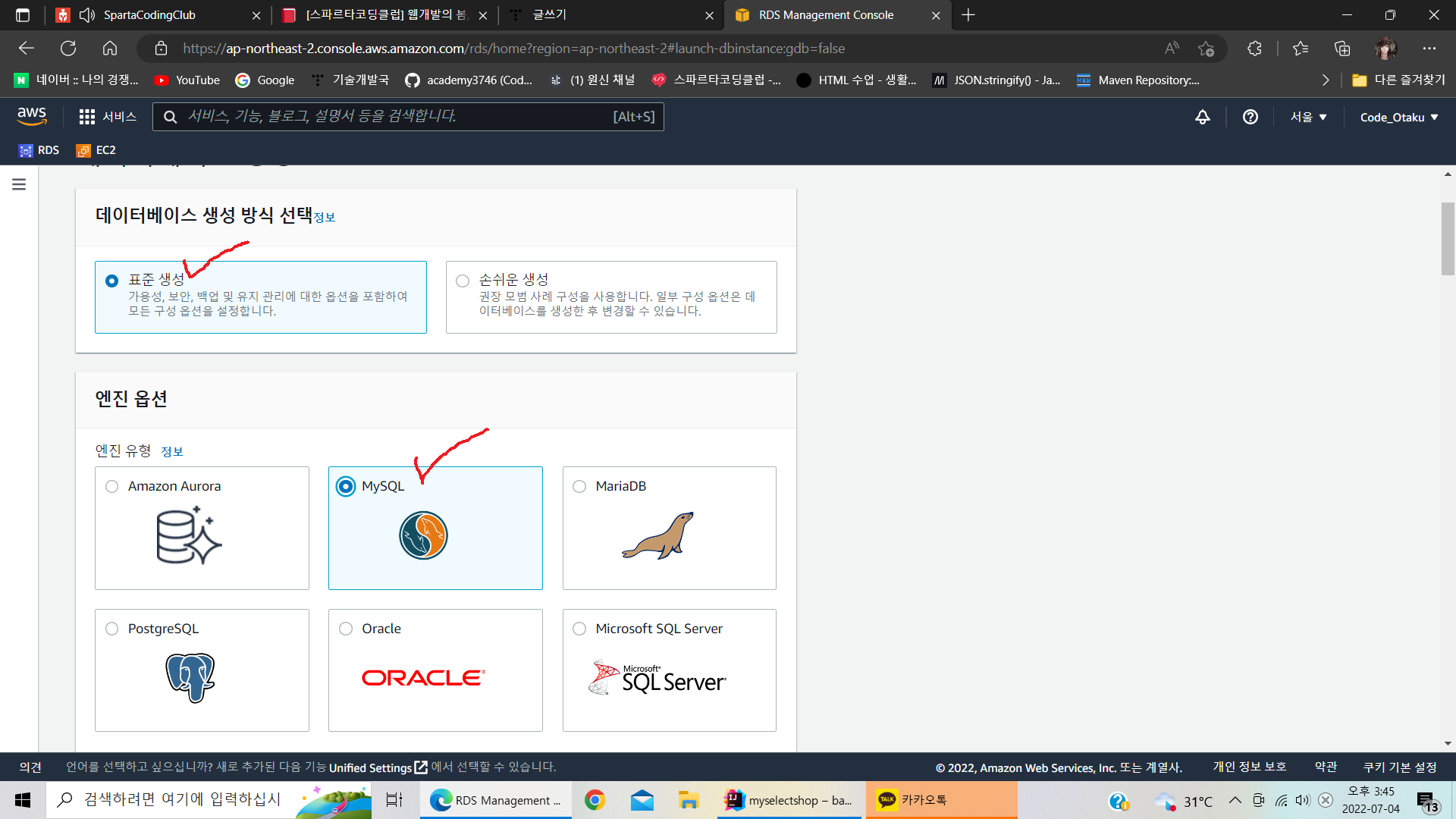Click the MariaDB seal logo
This screenshot has width=1456, height=819.
(657, 535)
